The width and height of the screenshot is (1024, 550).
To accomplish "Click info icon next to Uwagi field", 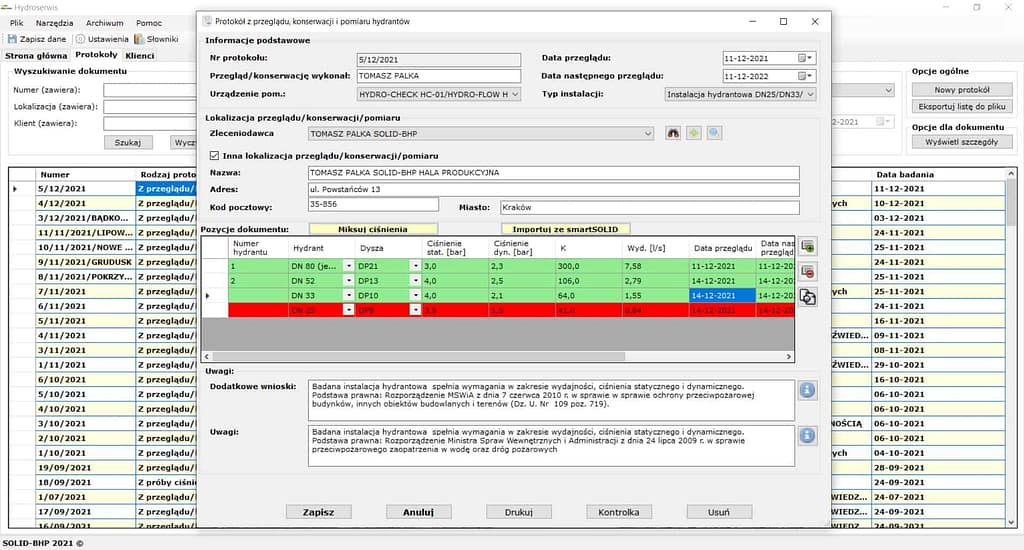I will coord(807,436).
